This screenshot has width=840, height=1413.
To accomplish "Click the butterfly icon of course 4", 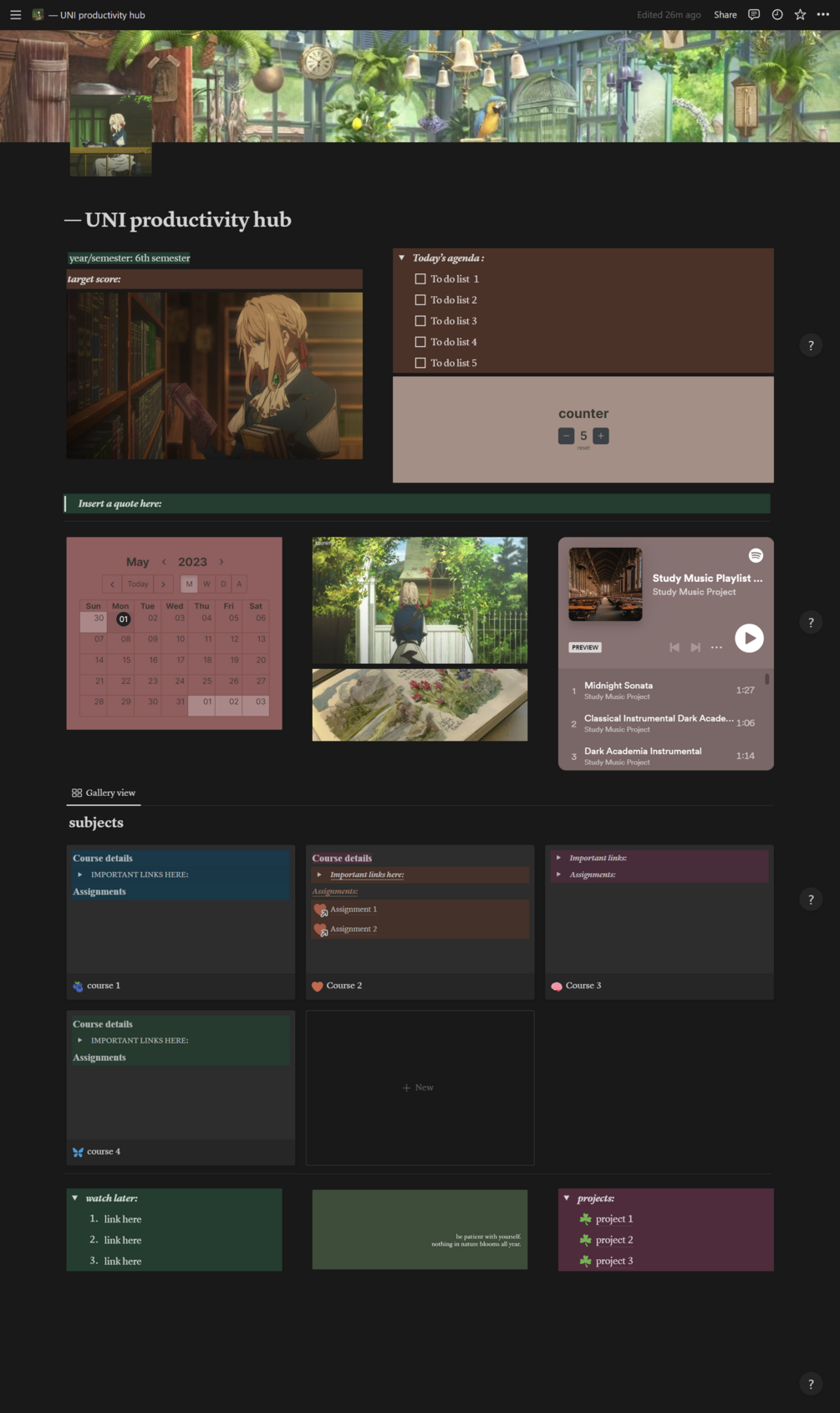I will (x=78, y=1152).
